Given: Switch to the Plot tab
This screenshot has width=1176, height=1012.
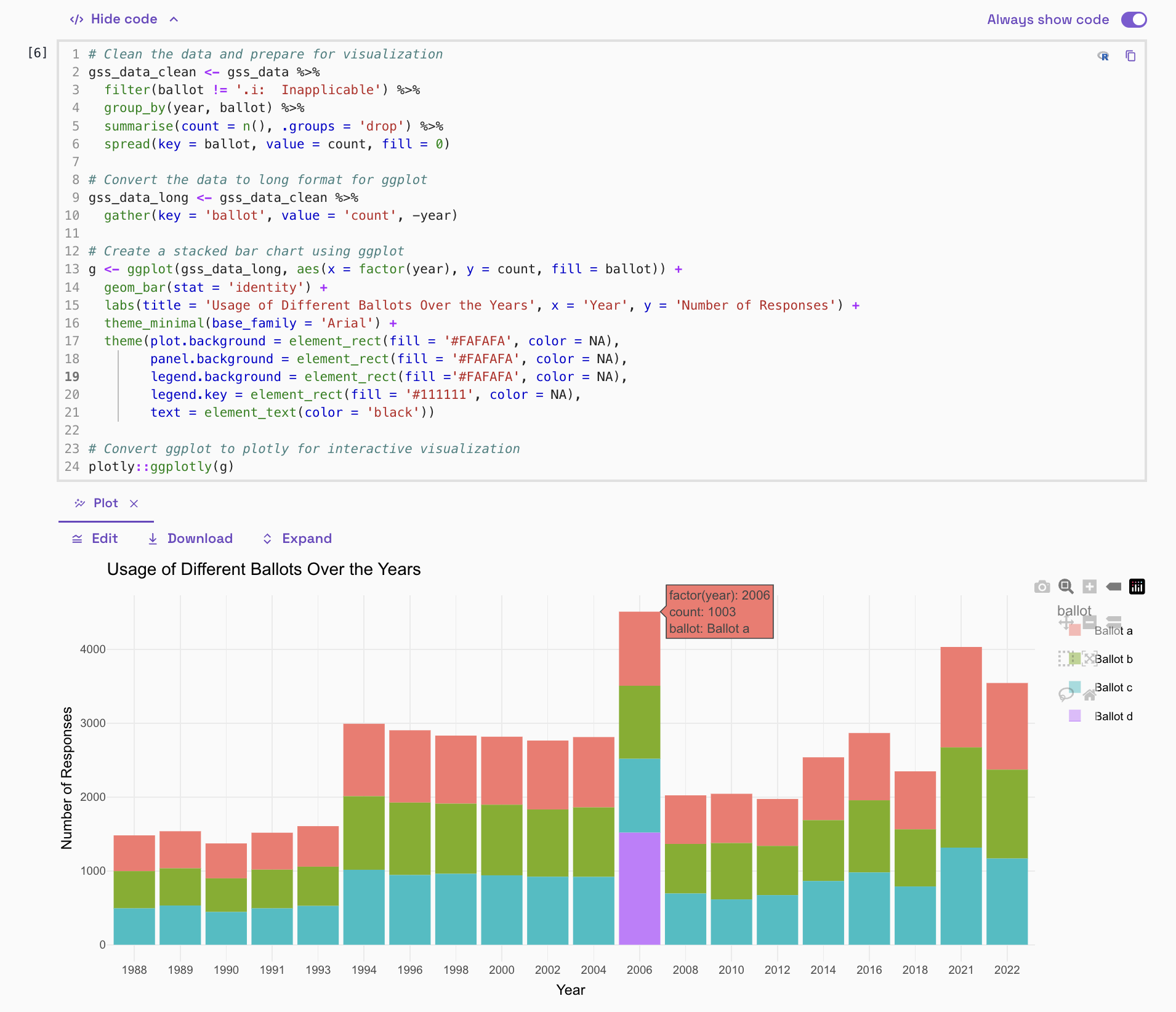Looking at the screenshot, I should click(105, 504).
